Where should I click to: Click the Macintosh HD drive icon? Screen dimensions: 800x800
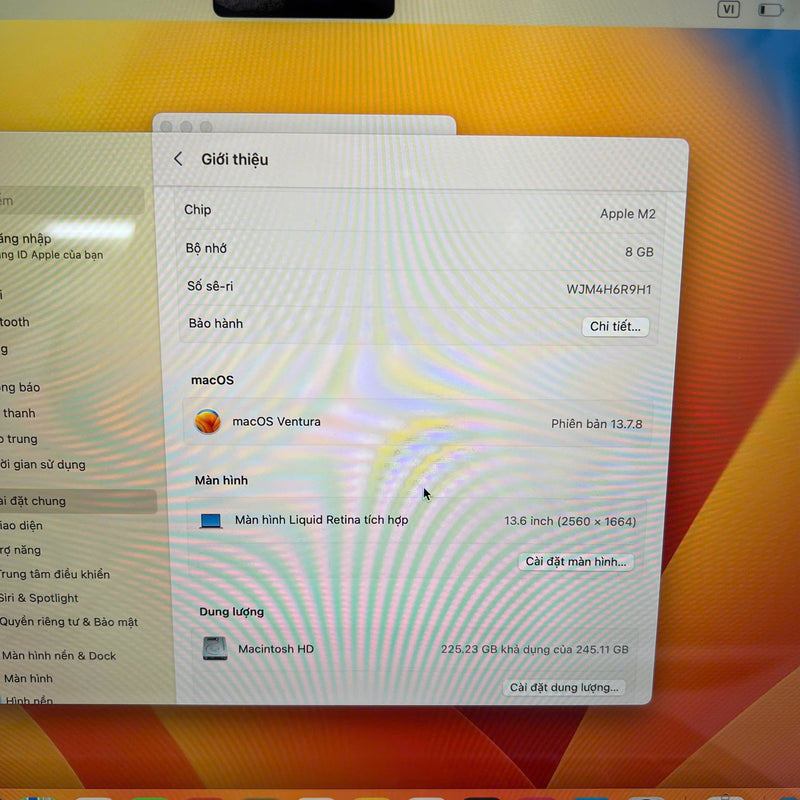(215, 649)
